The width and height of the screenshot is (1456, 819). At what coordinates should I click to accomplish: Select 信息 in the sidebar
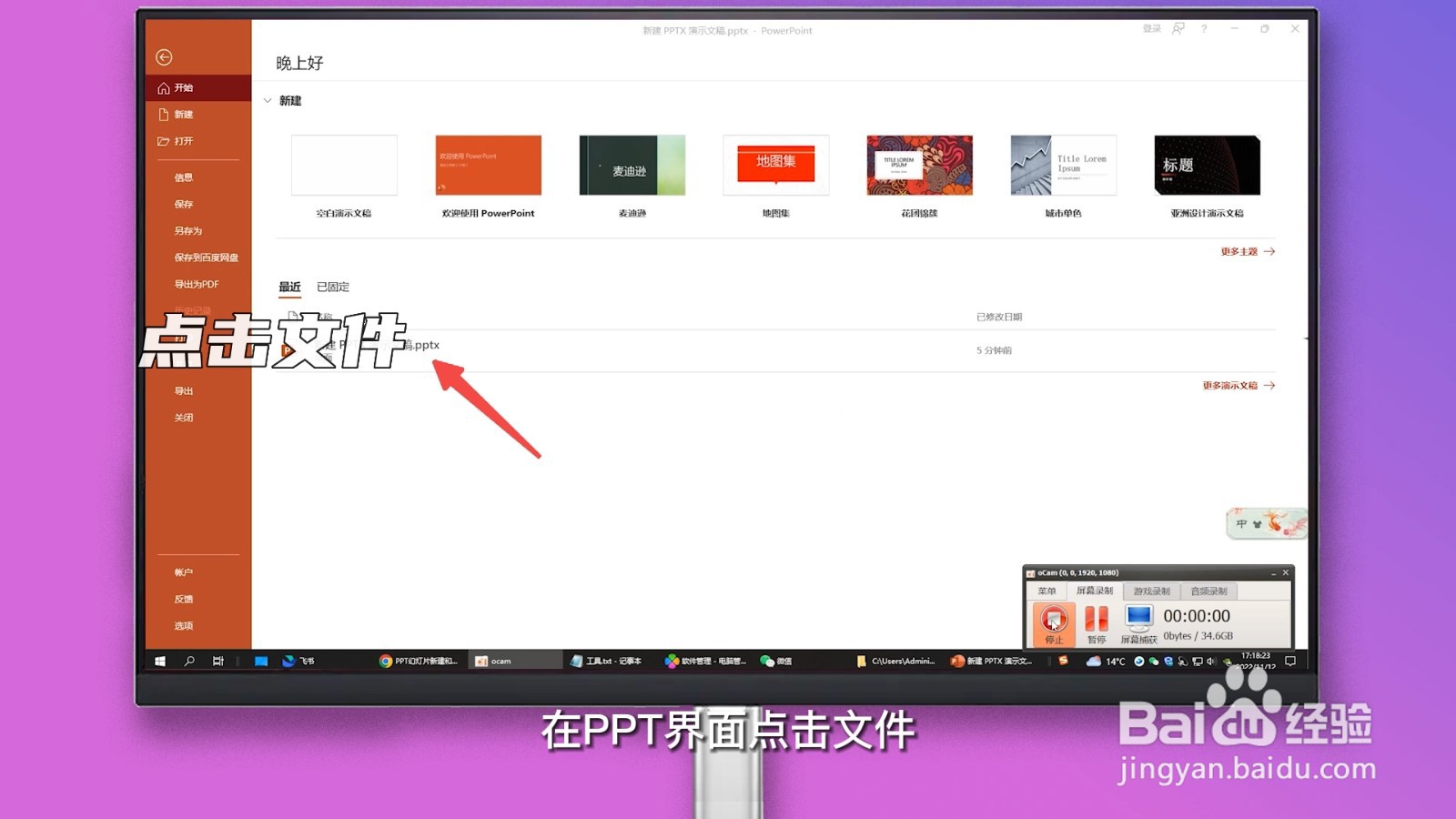pos(184,177)
